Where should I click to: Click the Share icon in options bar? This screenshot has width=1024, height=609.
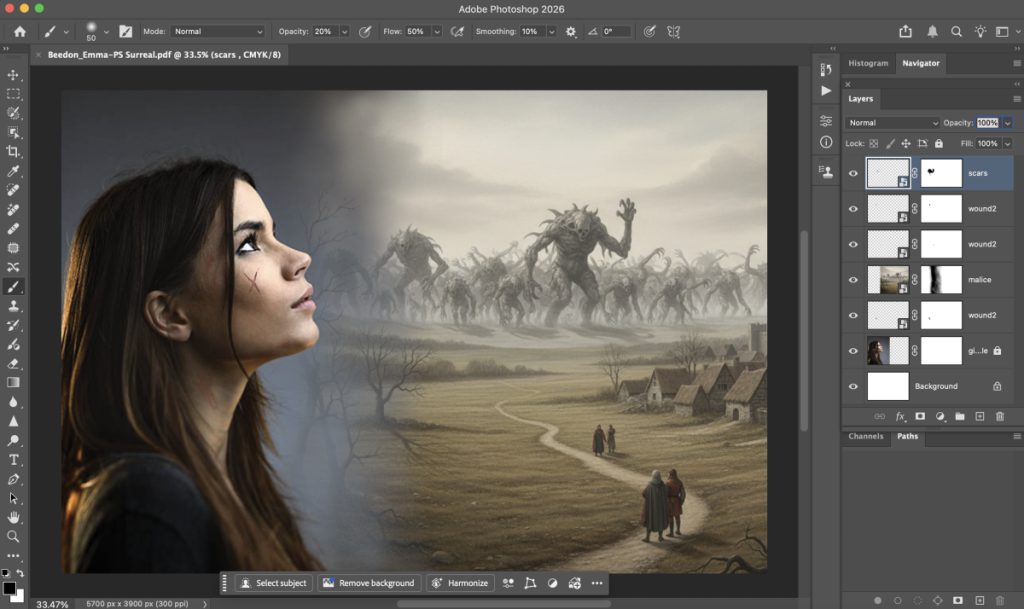tap(906, 32)
